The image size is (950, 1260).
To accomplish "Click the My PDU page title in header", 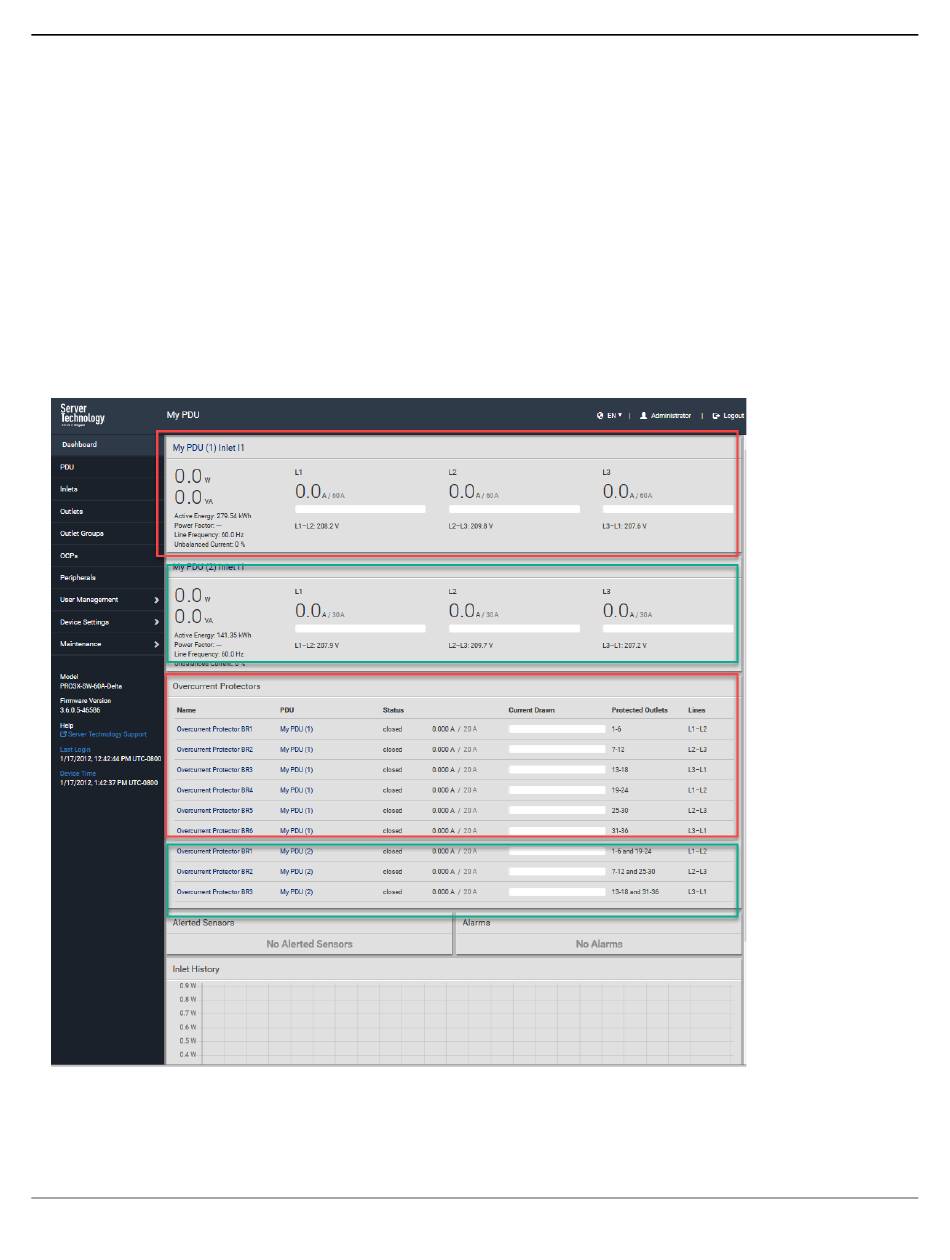I will (184, 415).
